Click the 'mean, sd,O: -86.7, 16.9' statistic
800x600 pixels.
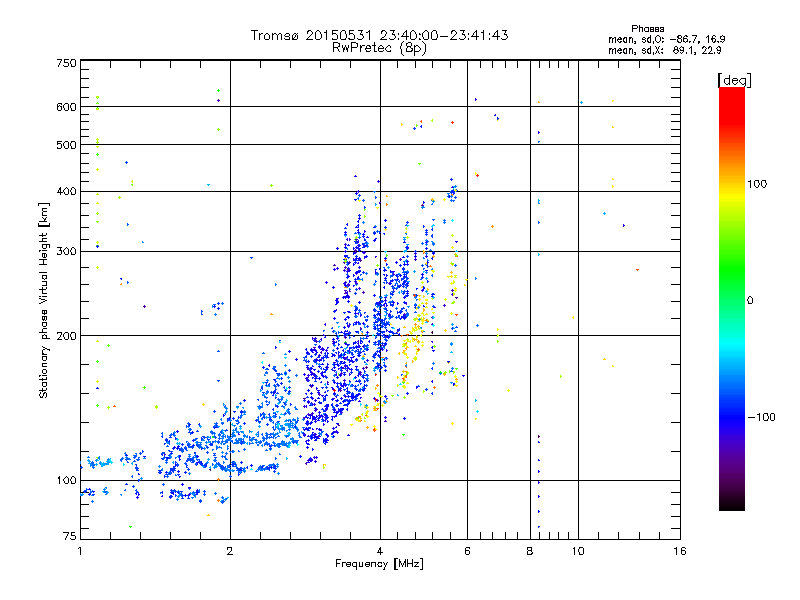tap(666, 39)
